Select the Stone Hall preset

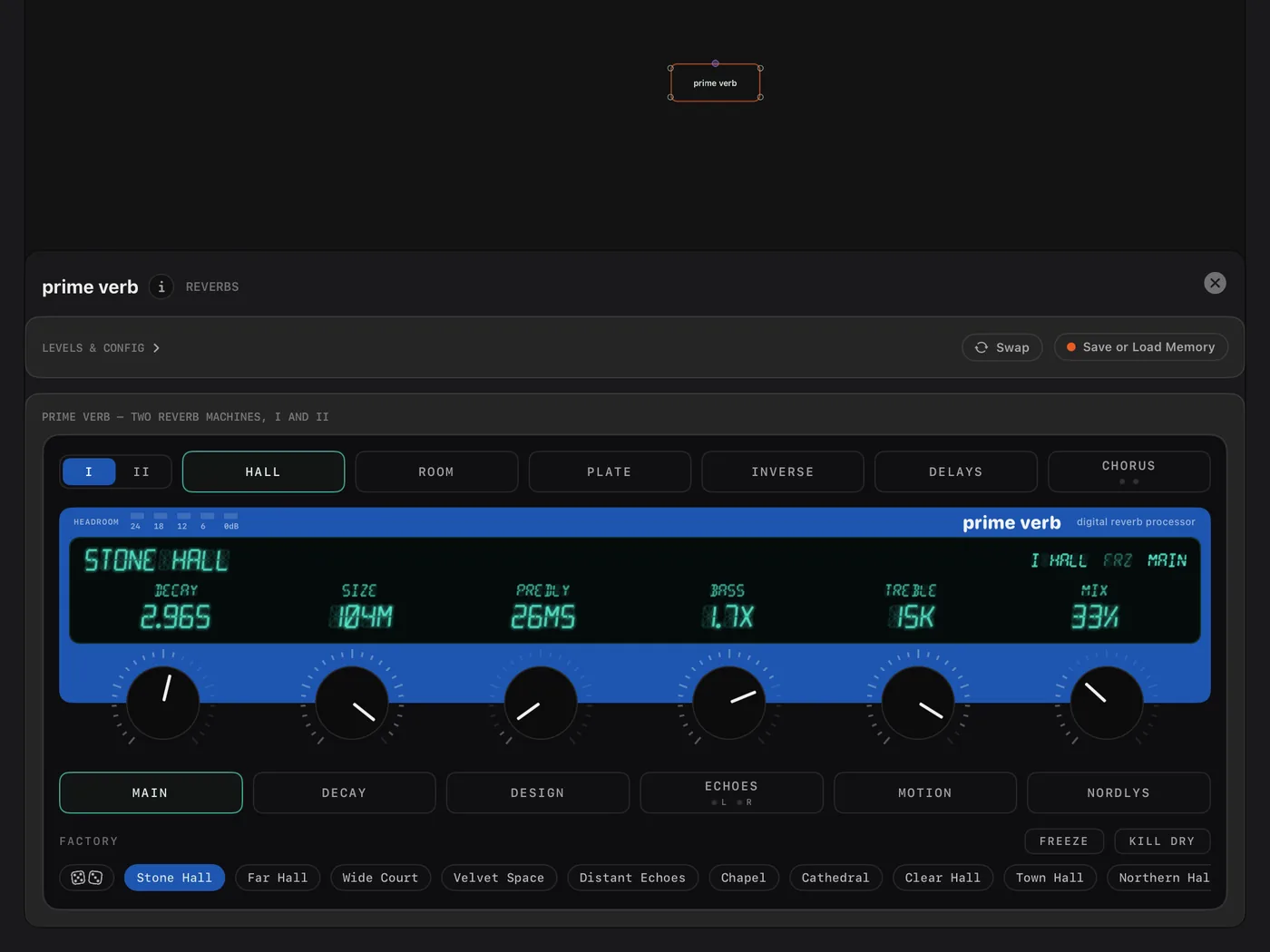click(x=174, y=878)
